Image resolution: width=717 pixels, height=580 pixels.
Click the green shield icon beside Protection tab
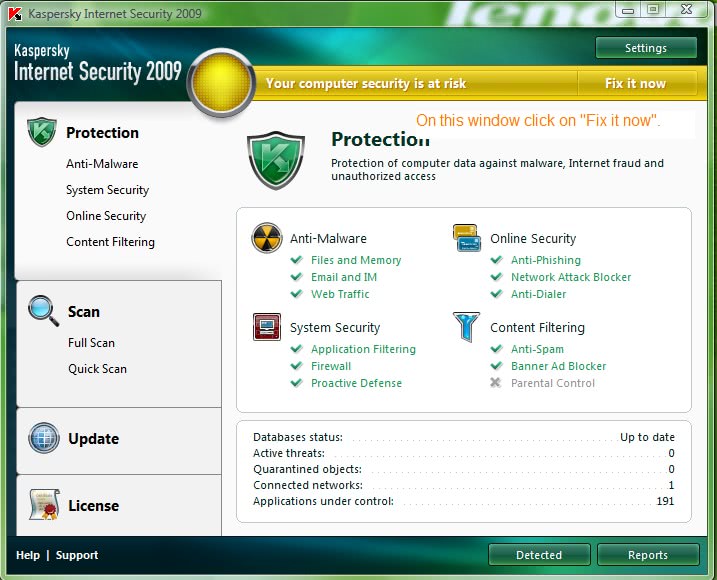coord(42,132)
